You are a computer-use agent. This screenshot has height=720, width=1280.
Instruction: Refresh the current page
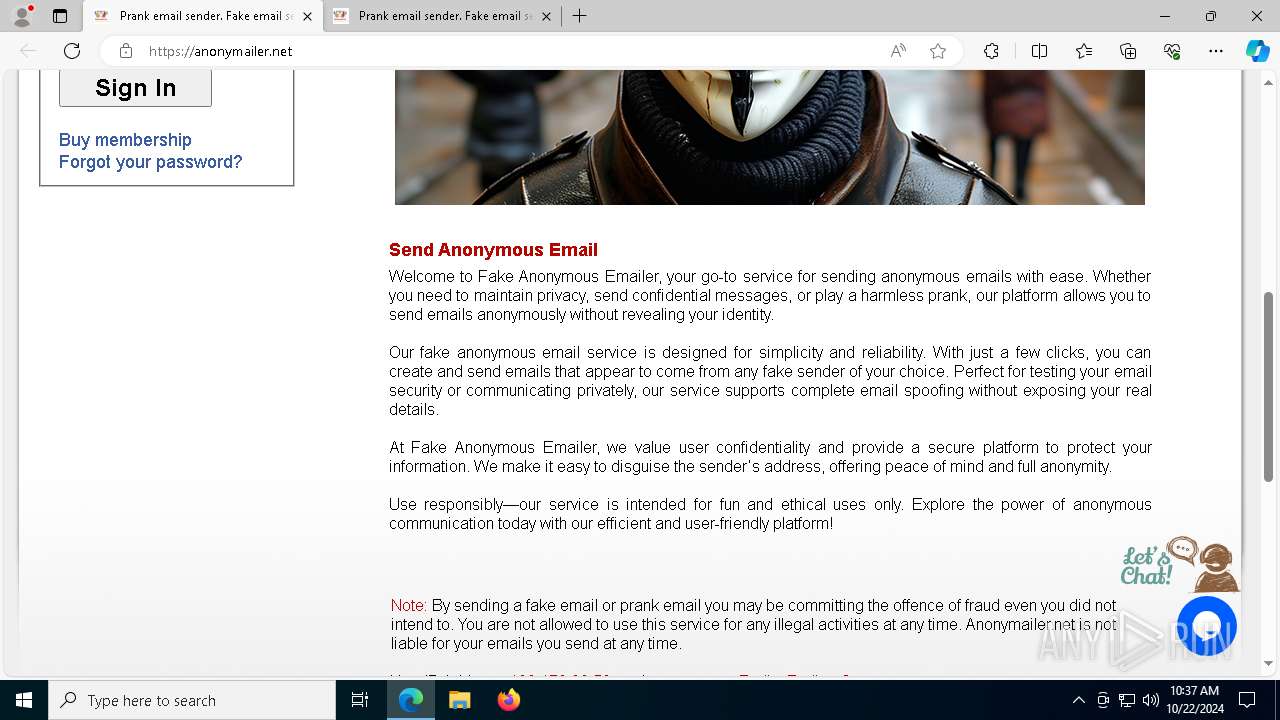(x=72, y=51)
